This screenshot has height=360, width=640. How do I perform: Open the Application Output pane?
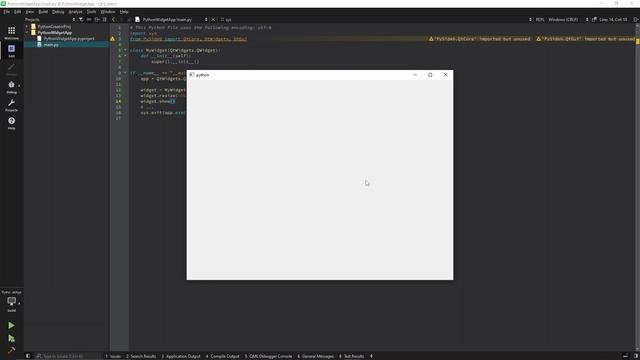[x=181, y=356]
